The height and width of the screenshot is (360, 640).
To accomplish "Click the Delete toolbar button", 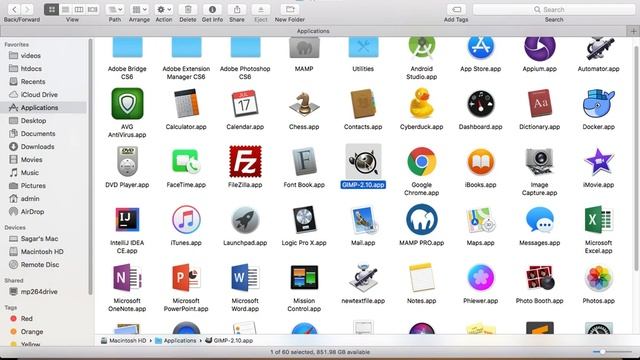I will [x=188, y=9].
